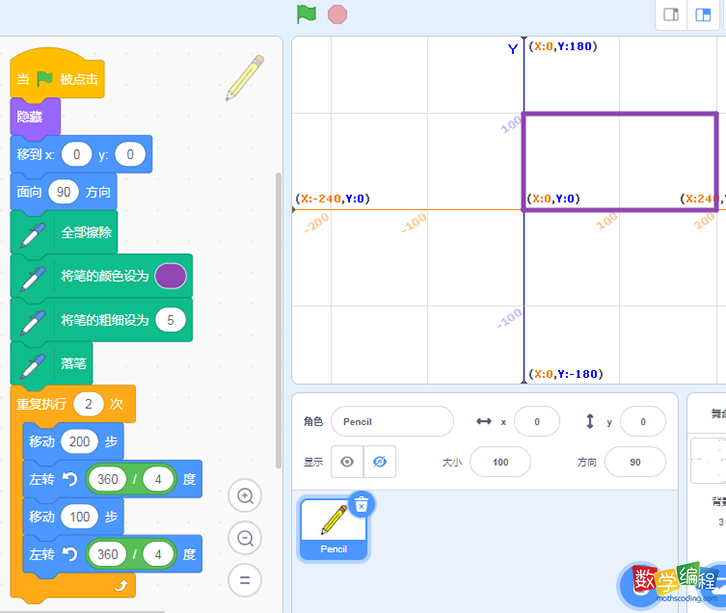726x613 pixels.
Task: Click the green flag to run
Action: 306,14
